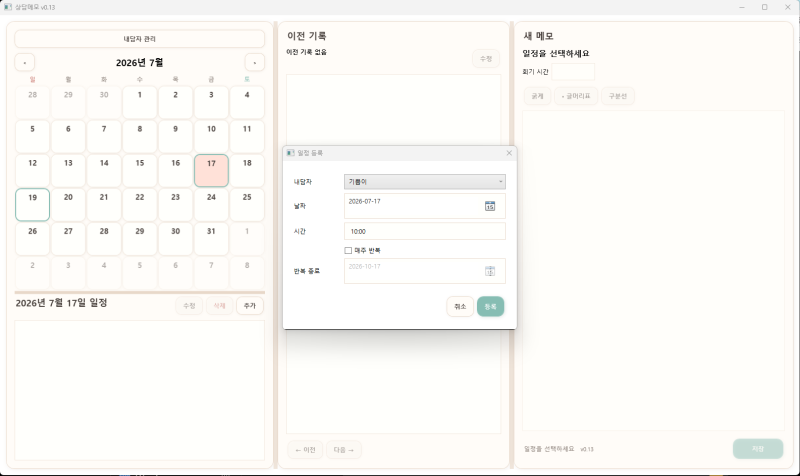
Task: Select calendar day 17
Action: pyautogui.click(x=211, y=170)
